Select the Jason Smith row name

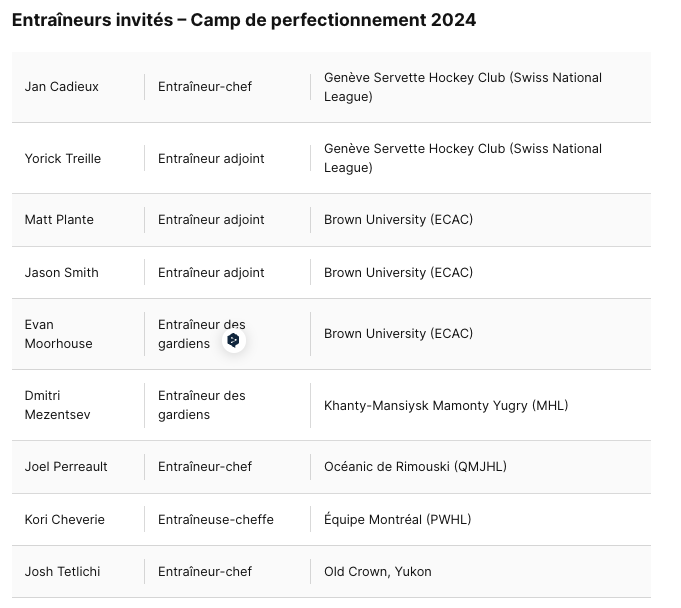[62, 273]
